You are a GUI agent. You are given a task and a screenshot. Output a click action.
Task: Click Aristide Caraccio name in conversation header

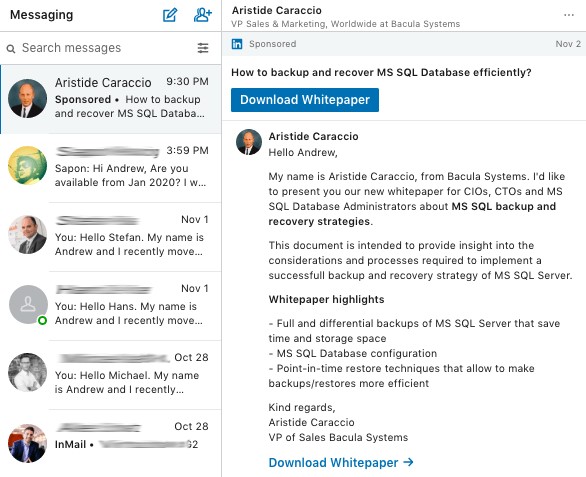pos(277,10)
